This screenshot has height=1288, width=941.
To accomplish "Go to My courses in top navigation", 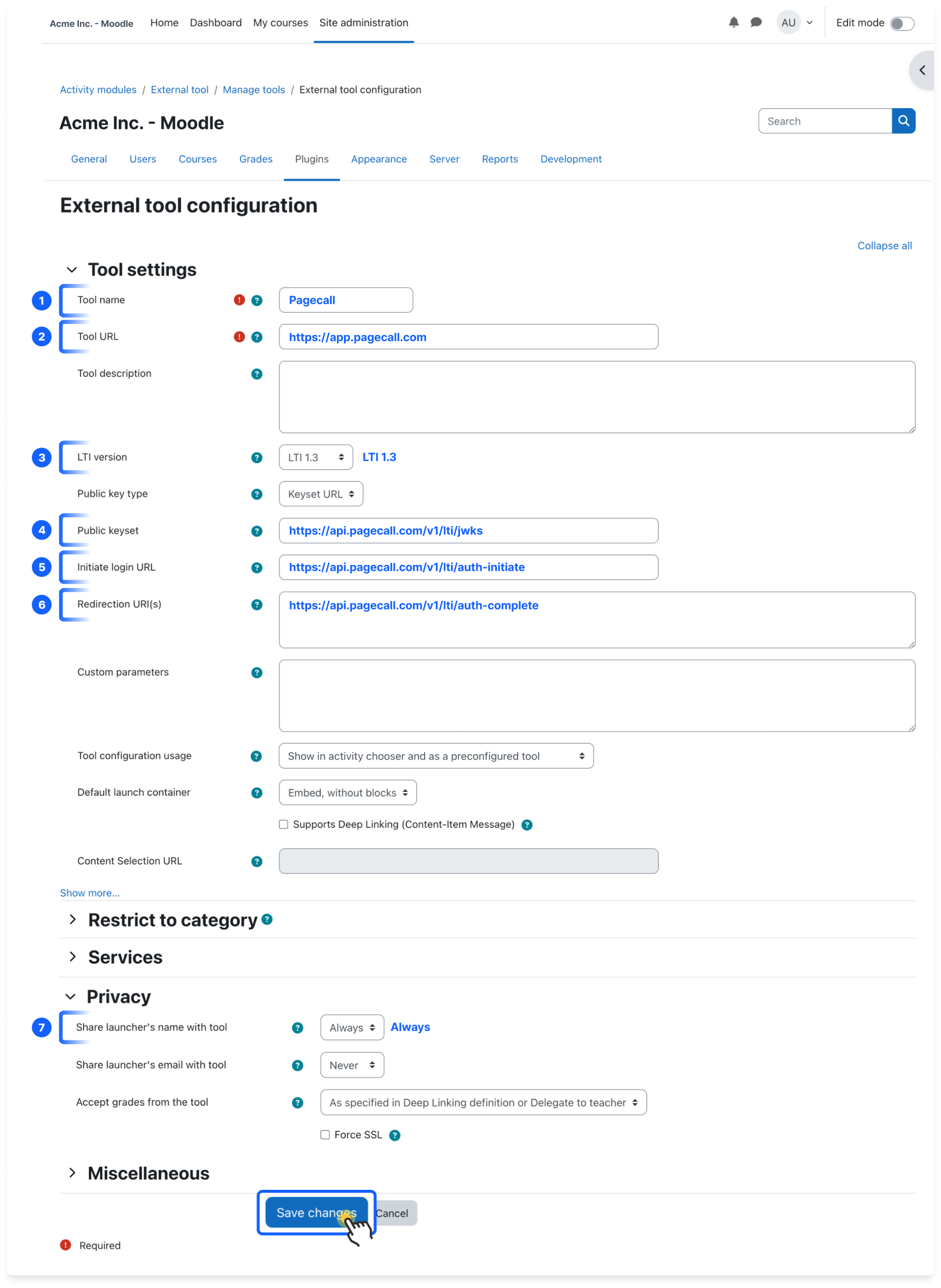I will click(x=281, y=23).
